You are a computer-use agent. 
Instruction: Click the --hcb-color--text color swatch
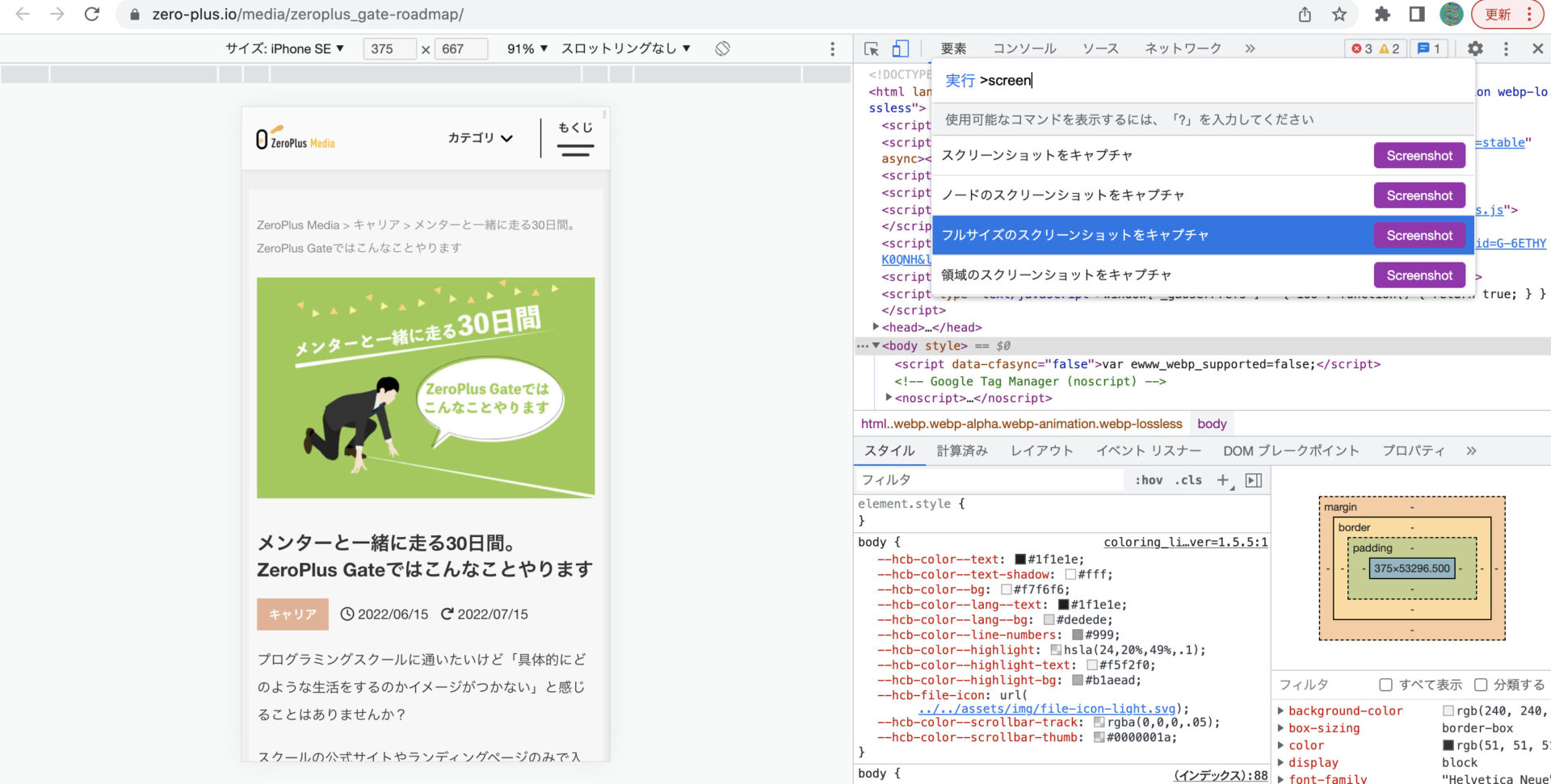(x=1020, y=559)
